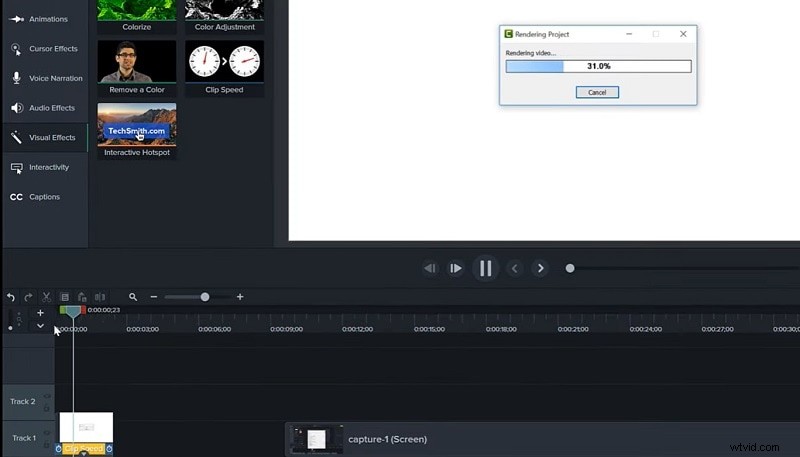Click the Cut scissors icon
This screenshot has height=457, width=800.
46,297
